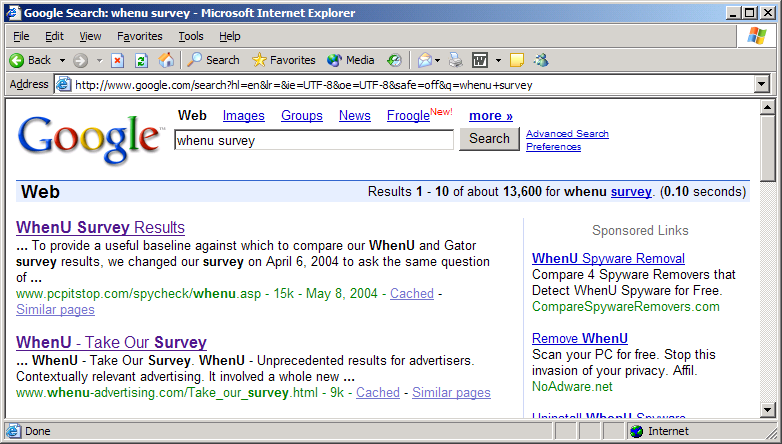This screenshot has height=444, width=782.
Task: Open the Advanced Search link
Action: coord(567,134)
